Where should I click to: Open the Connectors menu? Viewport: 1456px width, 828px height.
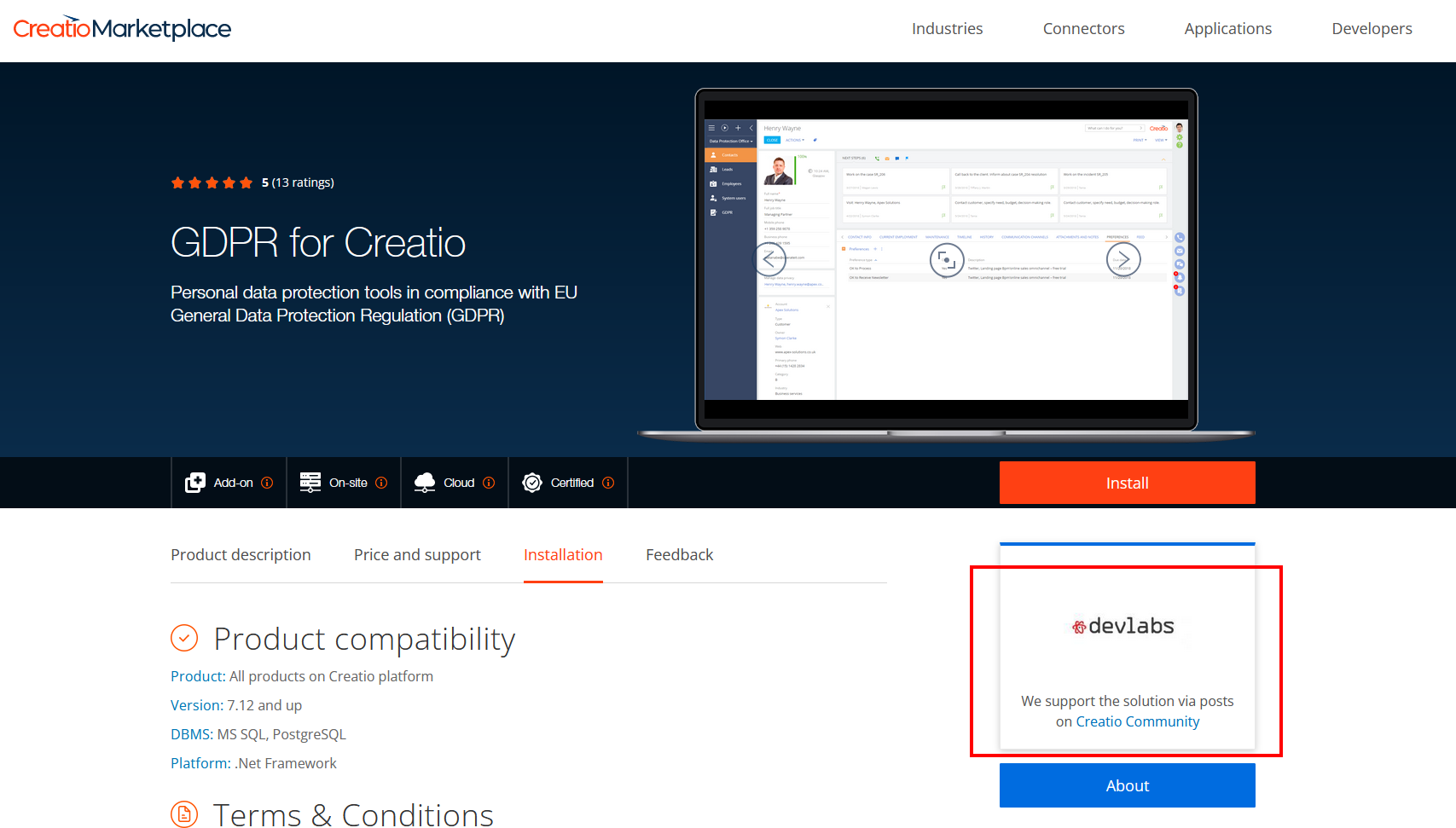(1083, 28)
